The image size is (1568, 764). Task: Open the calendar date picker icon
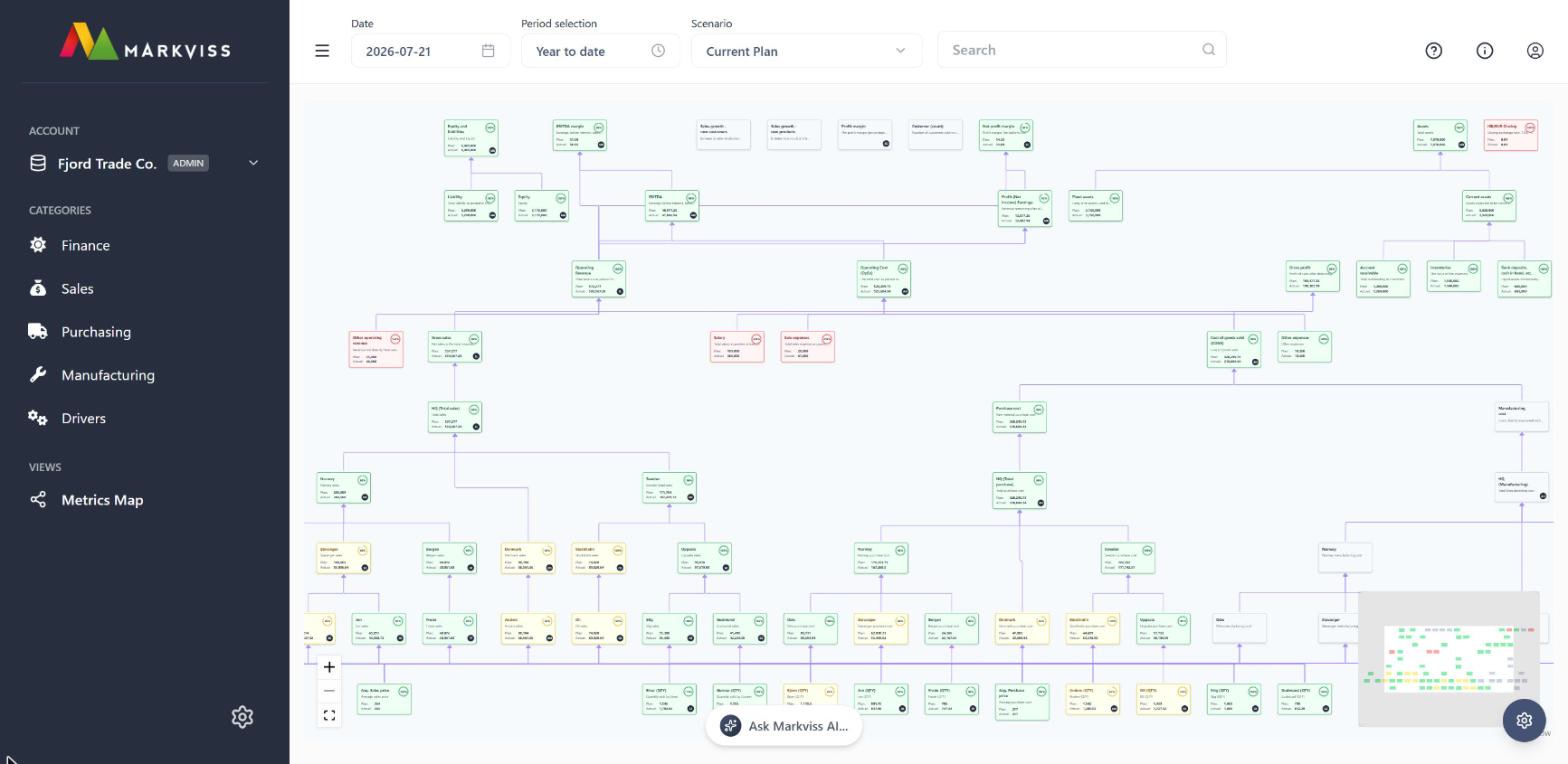pos(488,51)
